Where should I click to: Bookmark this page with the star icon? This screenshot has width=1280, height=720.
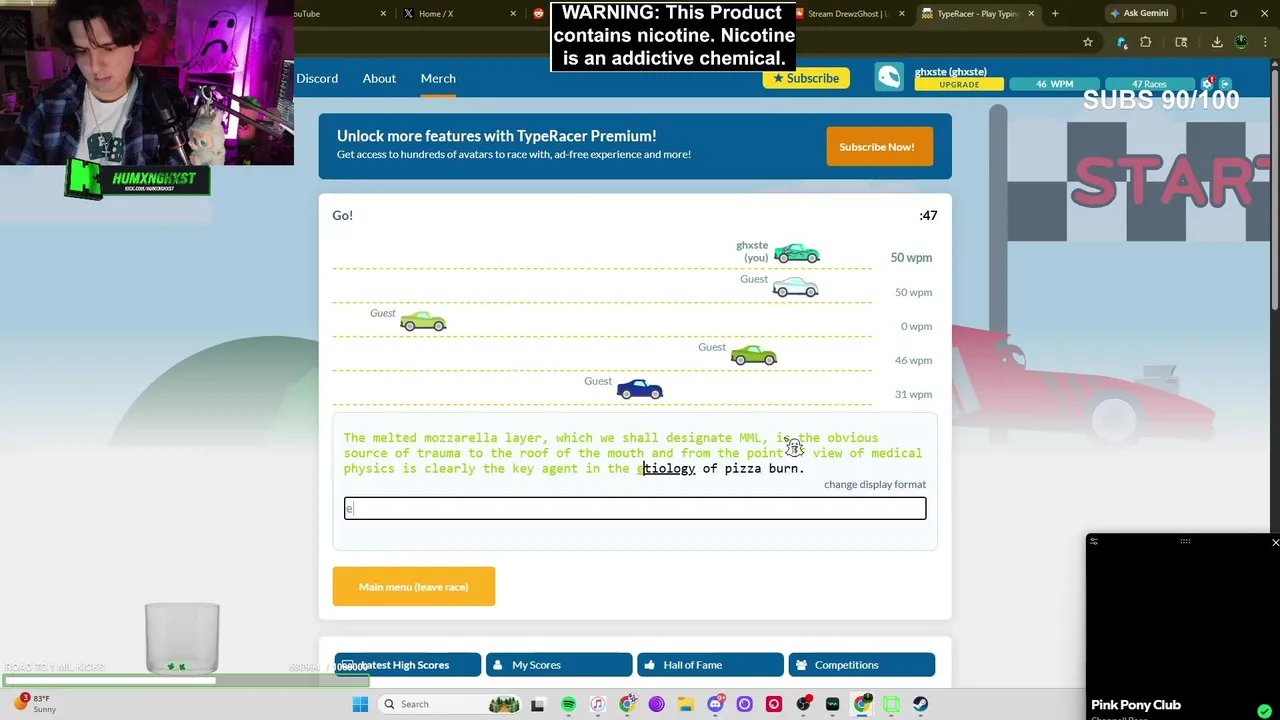click(x=1087, y=42)
